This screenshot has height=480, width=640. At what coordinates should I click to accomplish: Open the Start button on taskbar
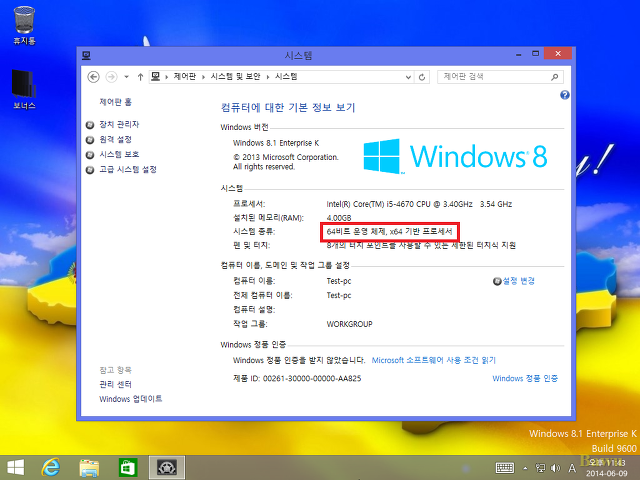pyautogui.click(x=16, y=467)
